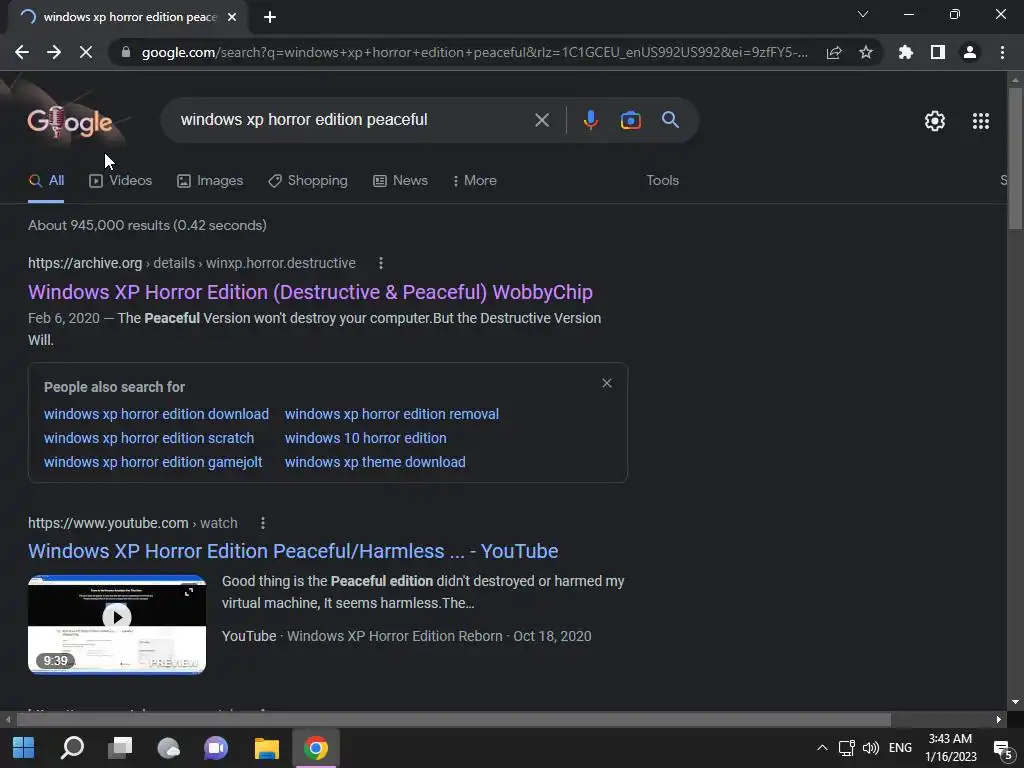Click the horizontal scrollbar thumb

point(453,720)
